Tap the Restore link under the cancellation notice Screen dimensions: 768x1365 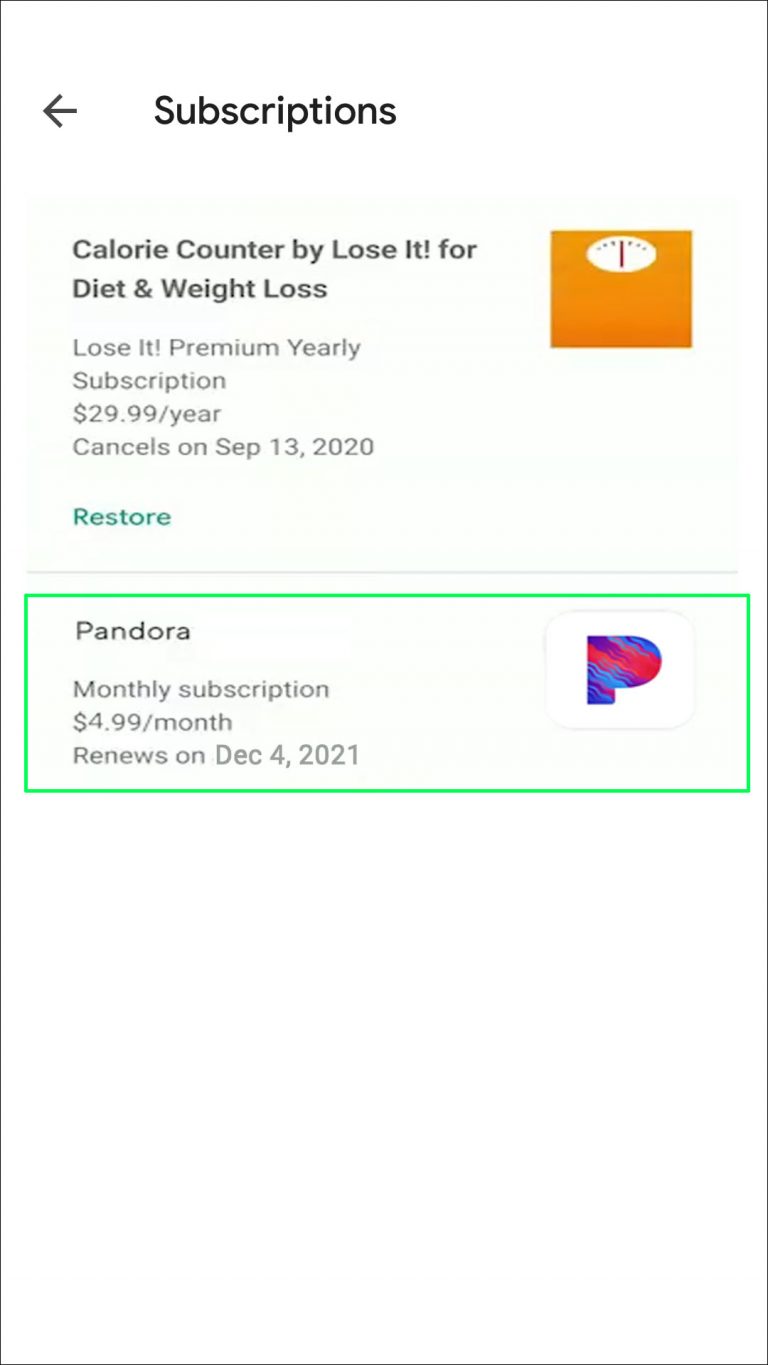(121, 517)
